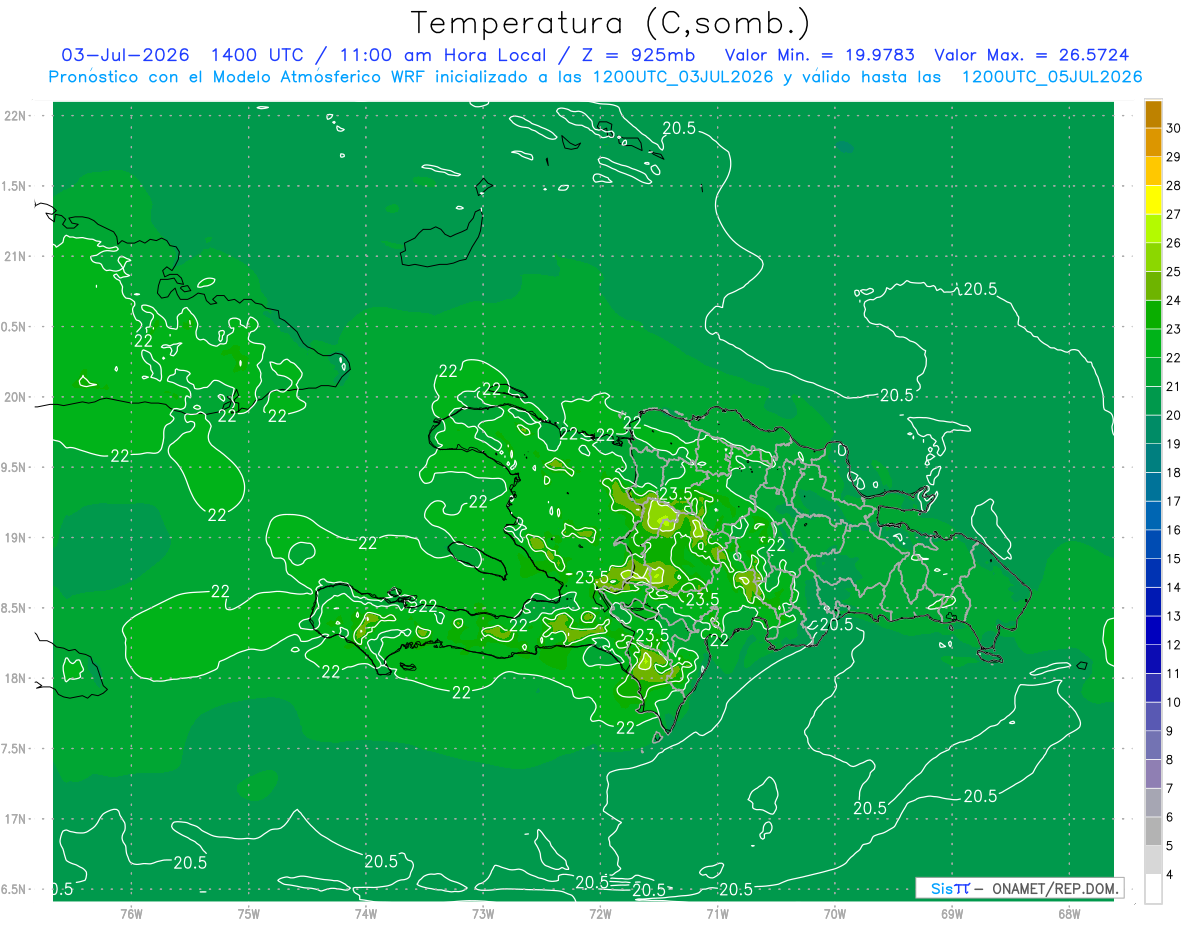Viewport: 1200px width, 927px height.
Task: Click the legend label '24'
Action: pos(1174,300)
